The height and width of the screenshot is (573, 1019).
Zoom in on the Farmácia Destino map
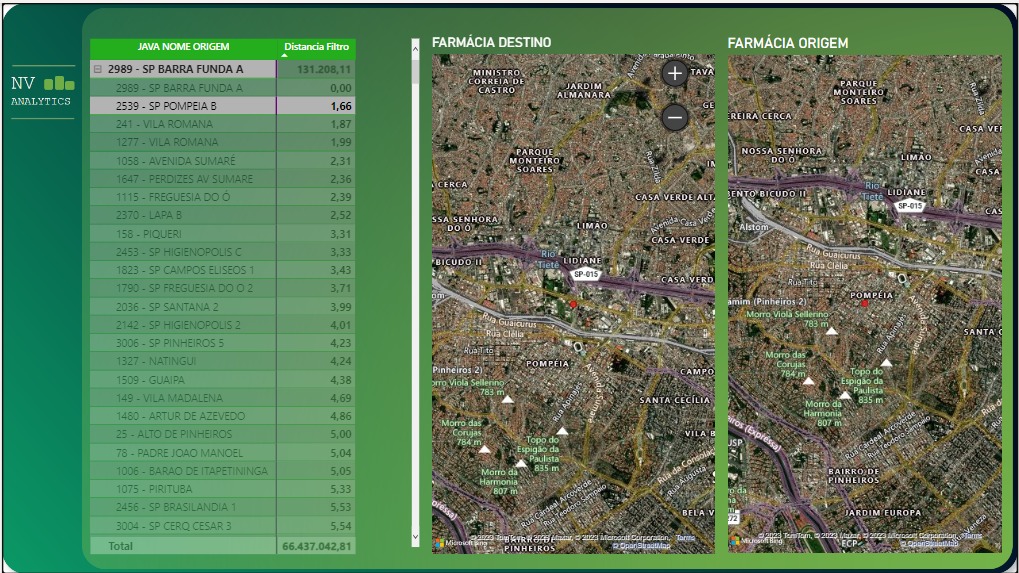coord(675,73)
